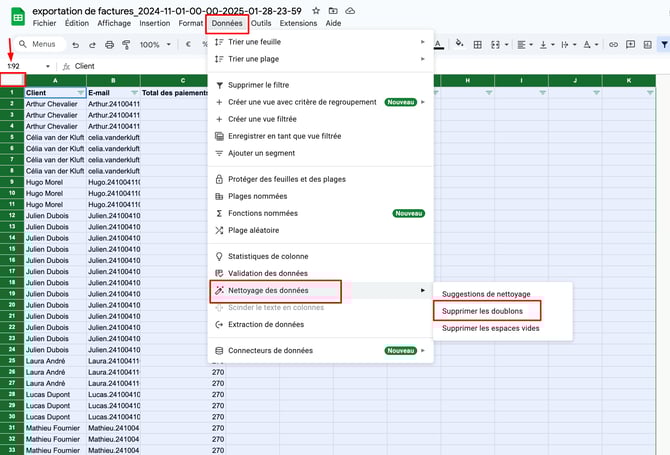Toggle the filter funnel in toolbar
The height and width of the screenshot is (455, 670).
click(x=664, y=44)
